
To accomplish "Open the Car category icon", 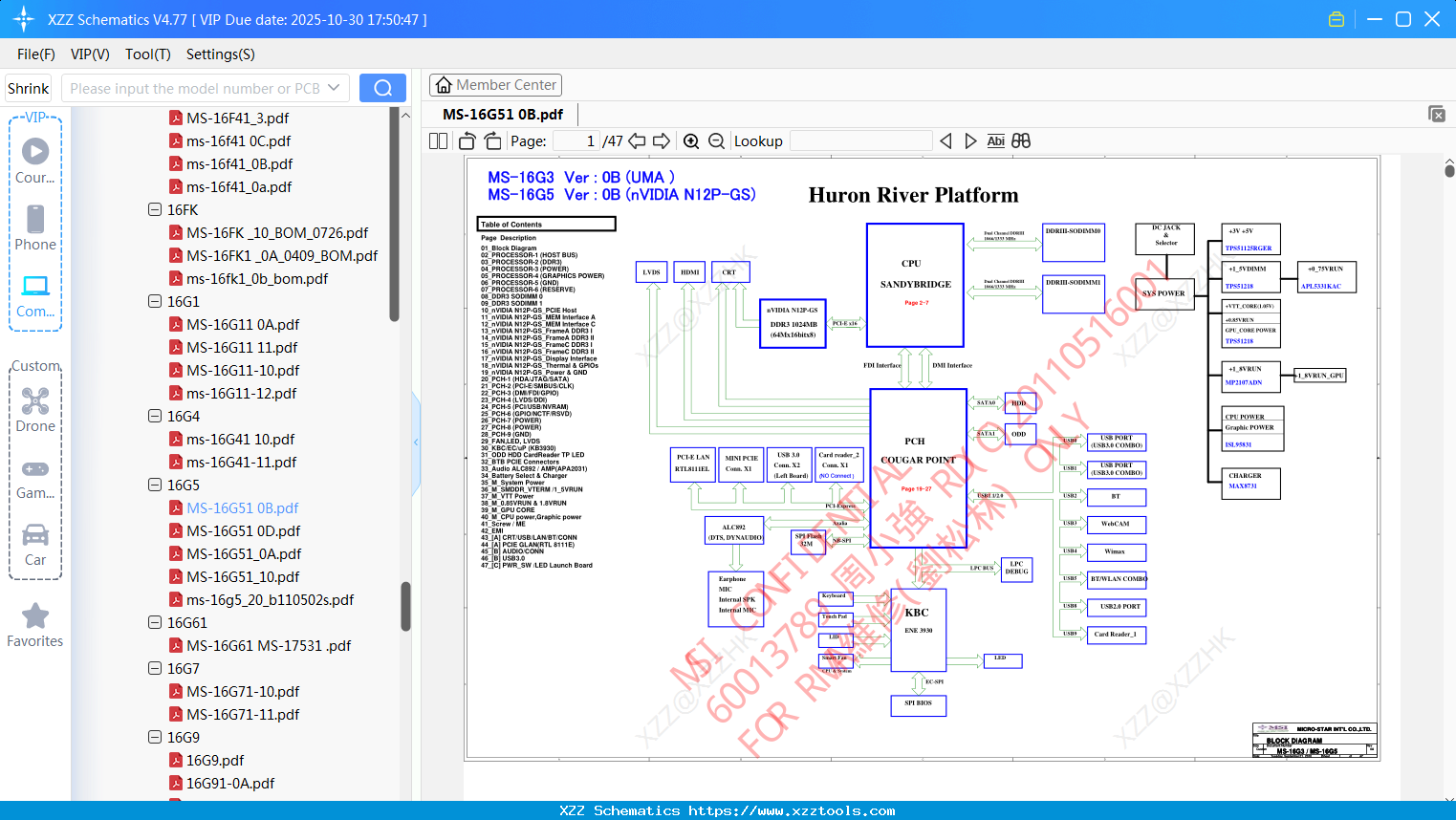I will [35, 534].
